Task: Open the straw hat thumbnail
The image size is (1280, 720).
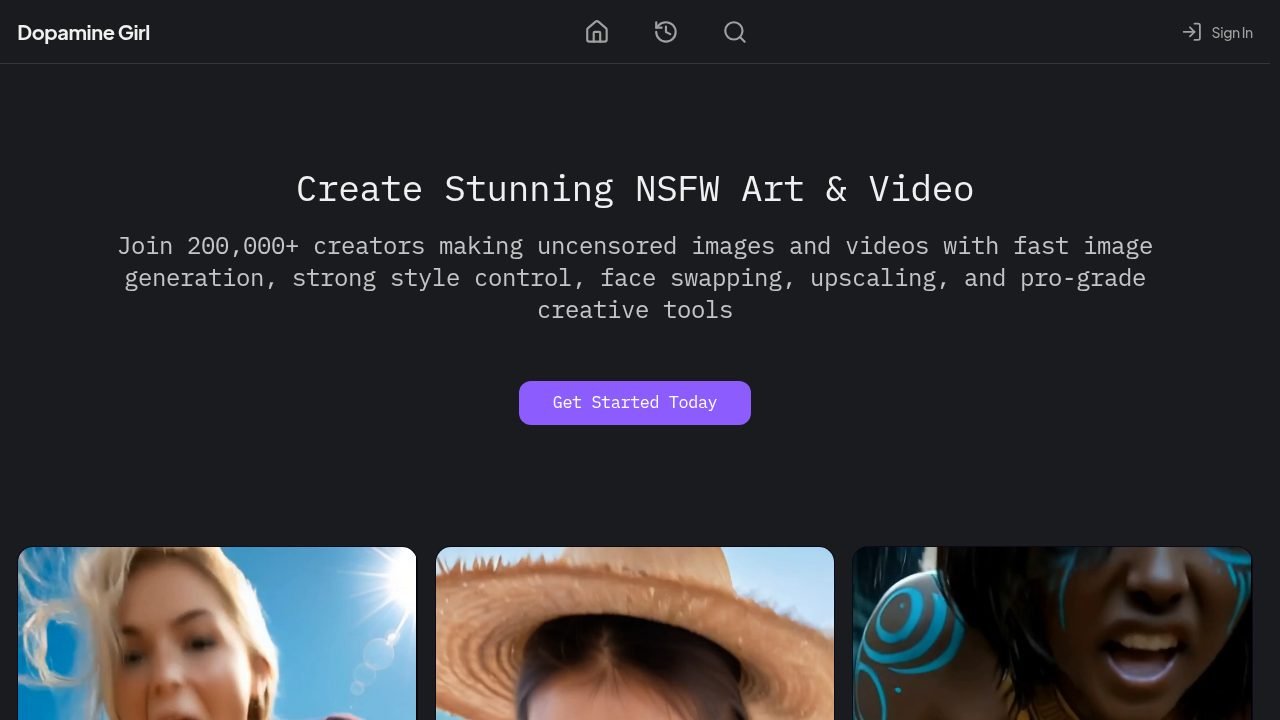Action: tap(635, 633)
